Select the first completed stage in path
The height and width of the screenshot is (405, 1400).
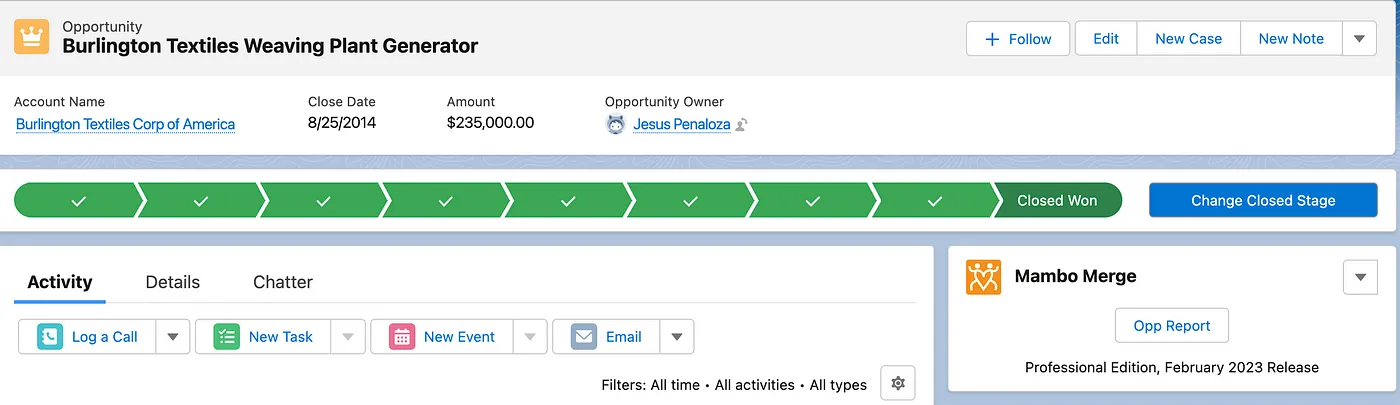coord(78,200)
